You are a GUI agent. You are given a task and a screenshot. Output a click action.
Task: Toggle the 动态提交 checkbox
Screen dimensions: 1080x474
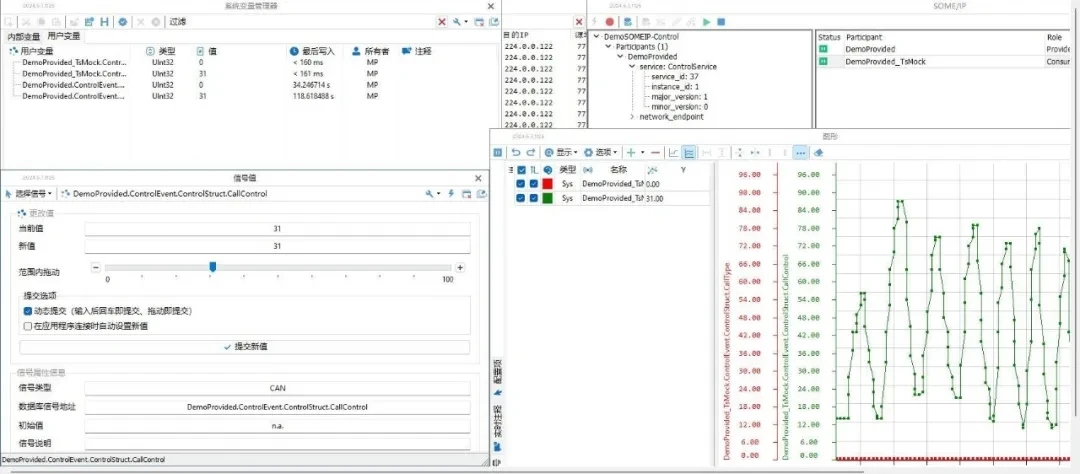click(28, 311)
